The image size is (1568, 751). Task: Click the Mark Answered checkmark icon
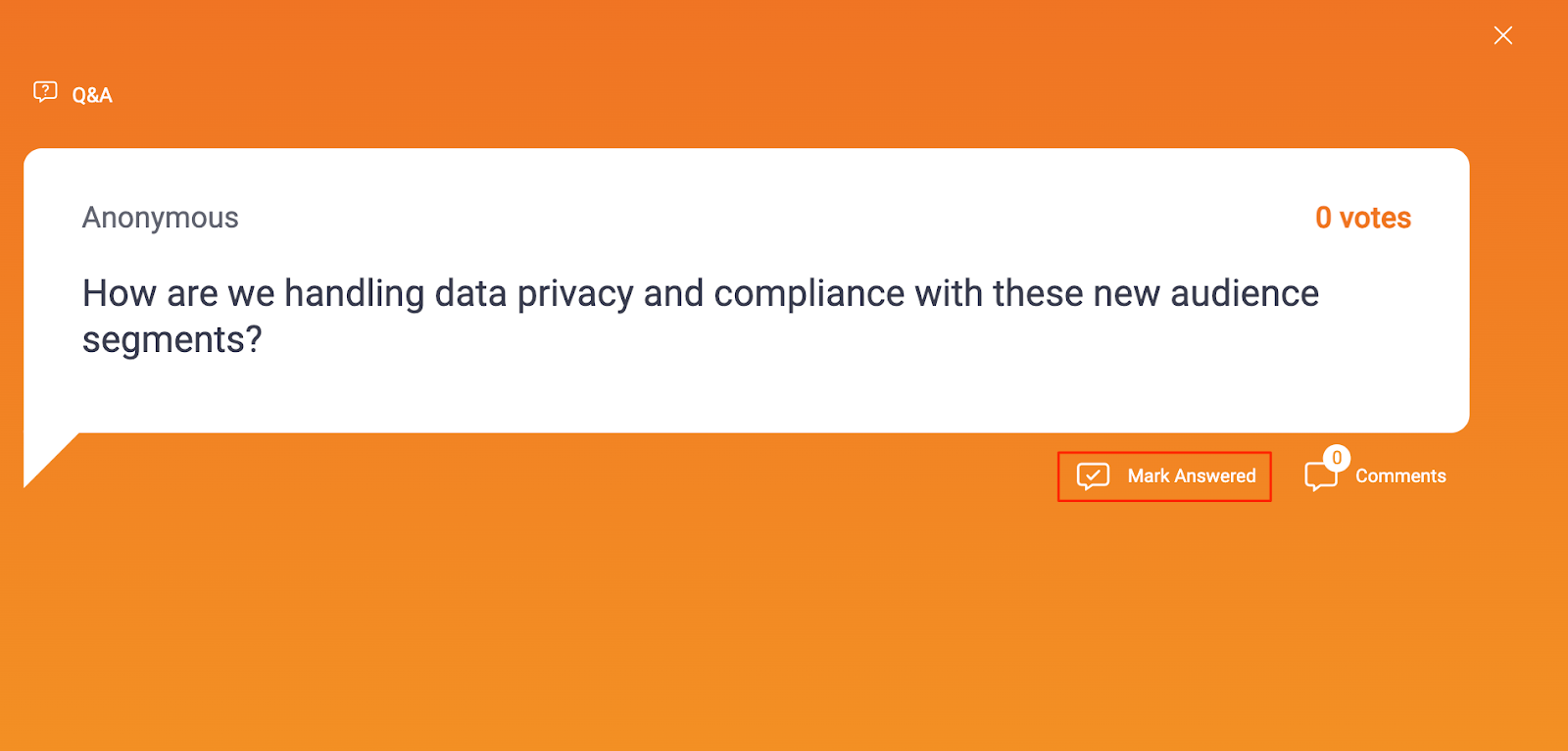(x=1093, y=476)
